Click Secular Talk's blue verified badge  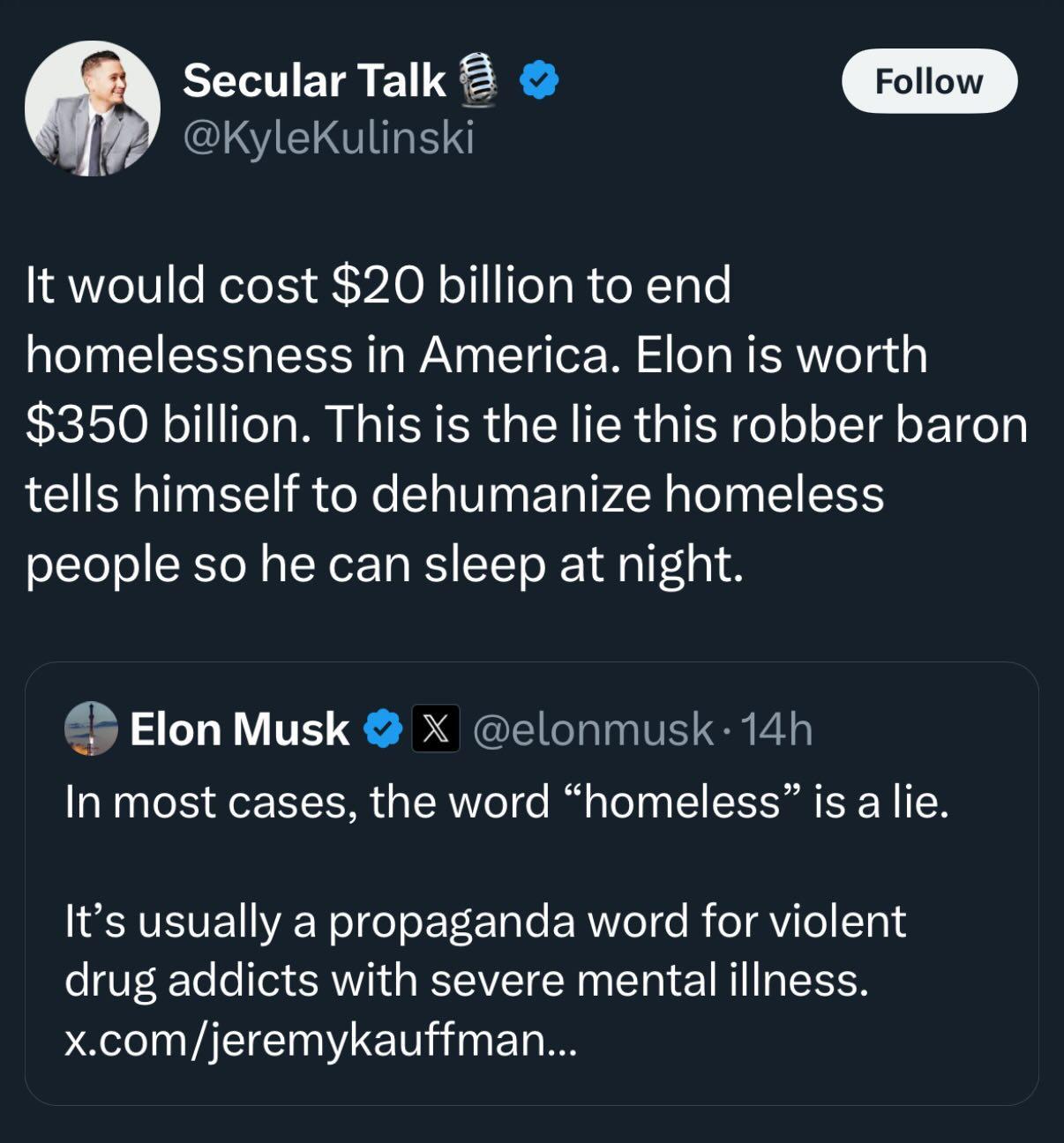pyautogui.click(x=538, y=80)
